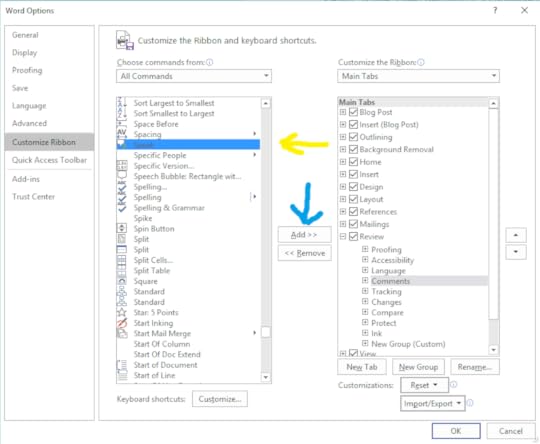Toggle the Design tab checkbox
The height and width of the screenshot is (444, 540).
pos(353,187)
